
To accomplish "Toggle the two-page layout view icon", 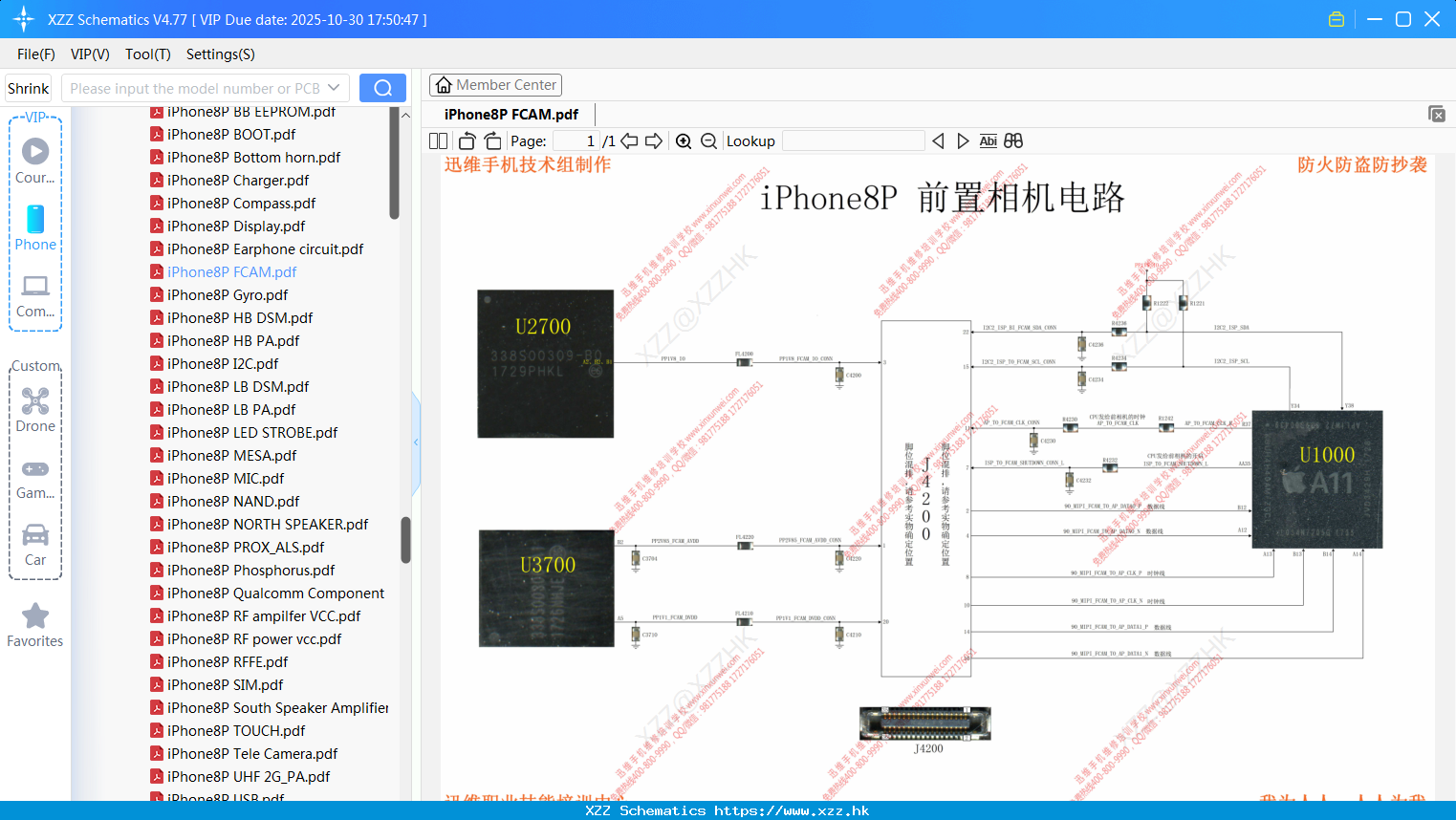I will (x=438, y=140).
